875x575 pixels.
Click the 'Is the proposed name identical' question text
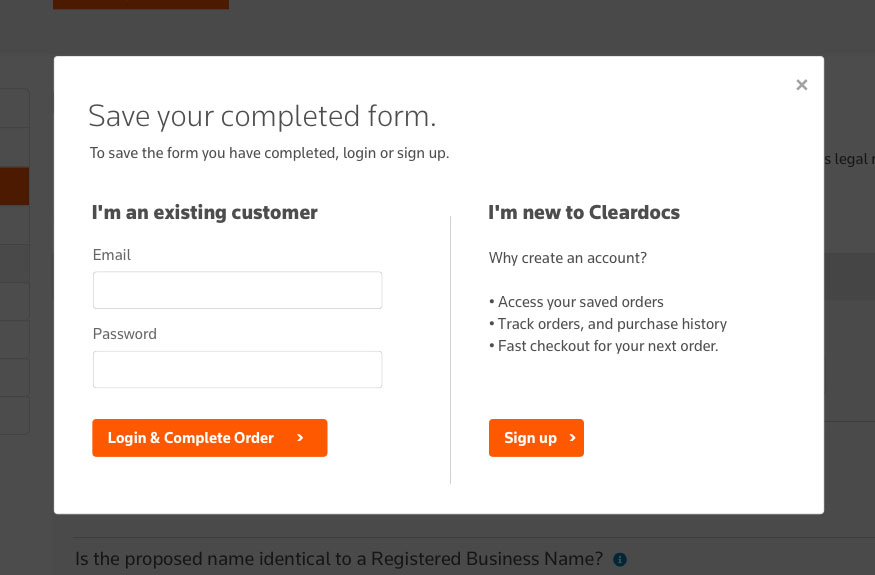coord(339,559)
